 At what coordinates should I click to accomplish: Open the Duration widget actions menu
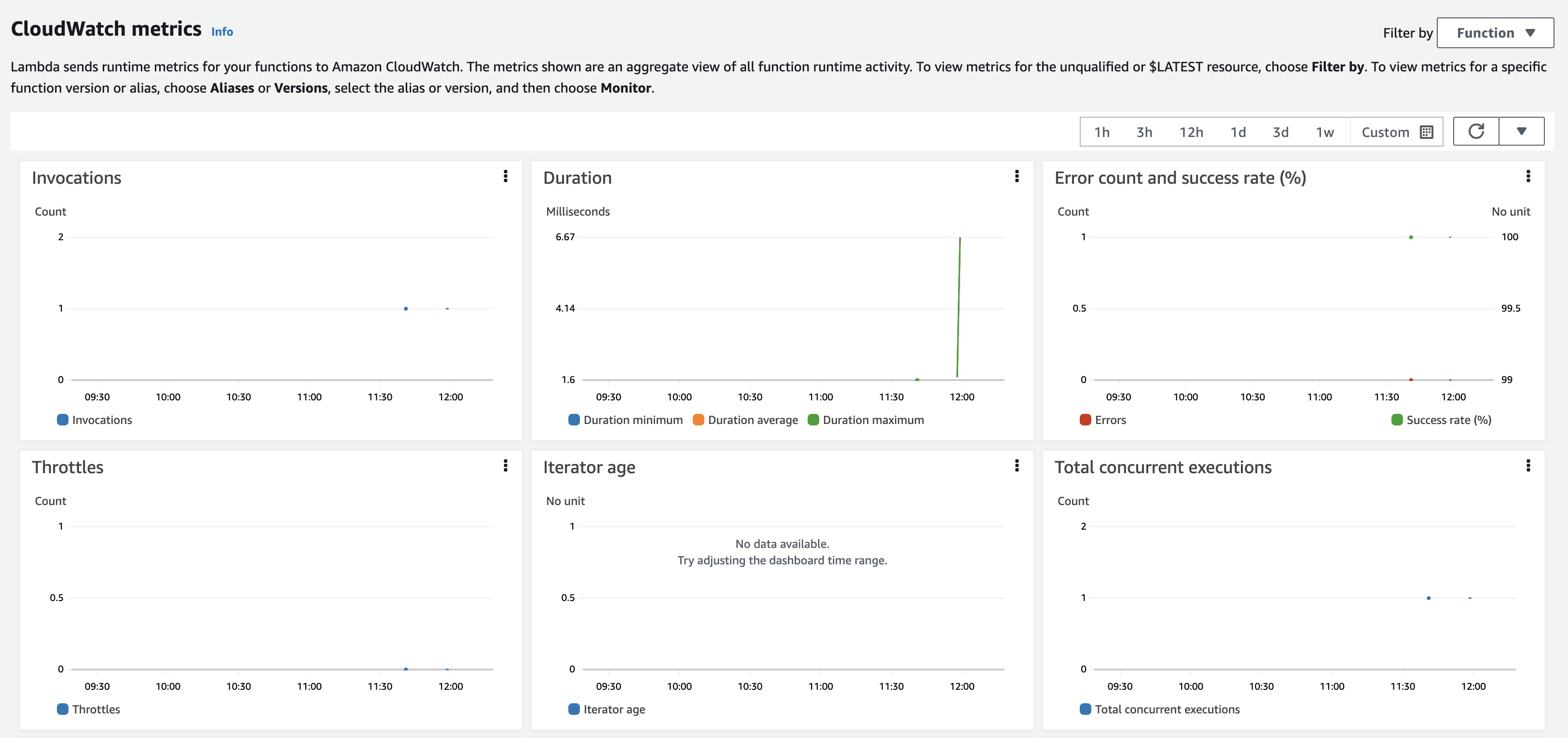(1017, 177)
